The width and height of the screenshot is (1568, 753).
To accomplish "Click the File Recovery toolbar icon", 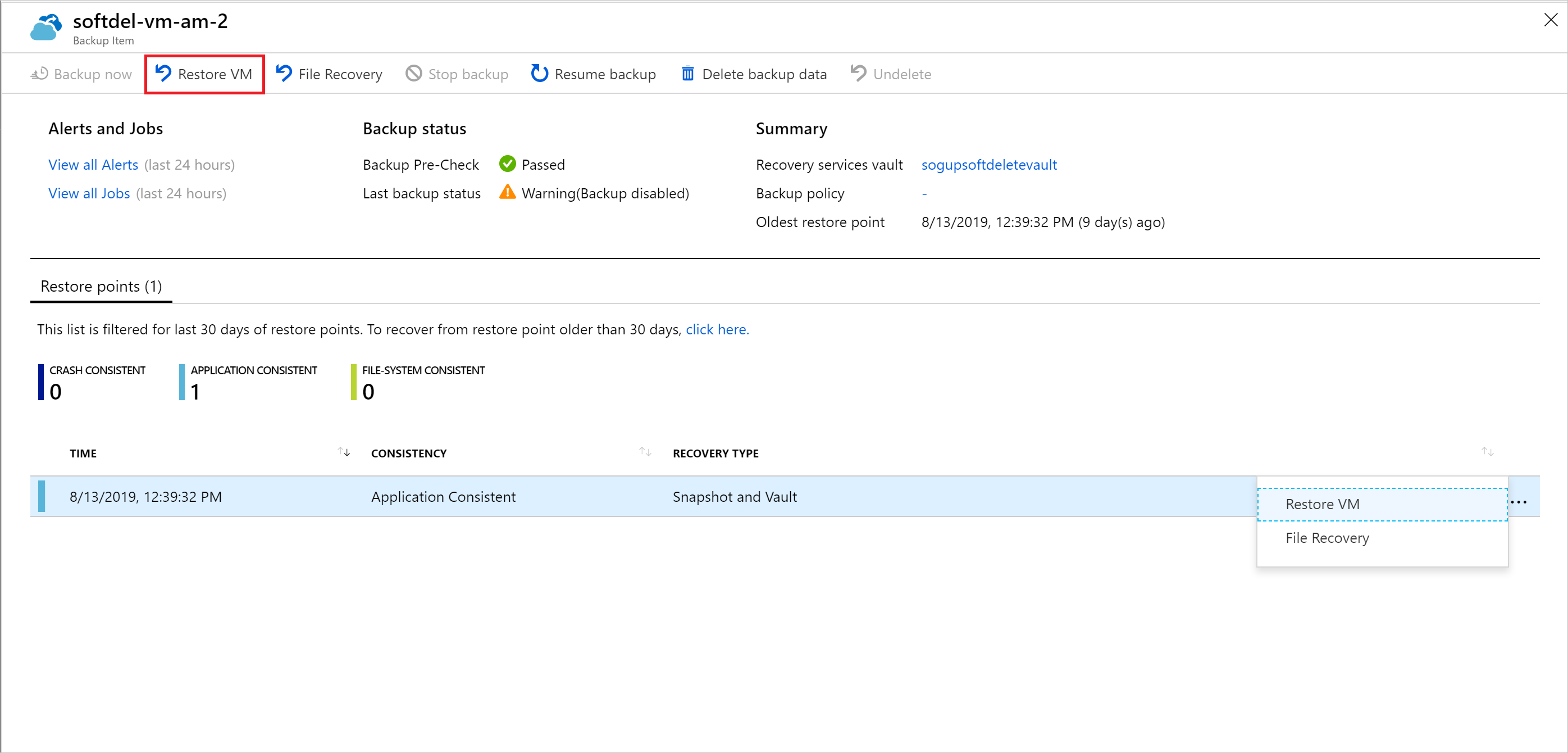I will [x=331, y=74].
